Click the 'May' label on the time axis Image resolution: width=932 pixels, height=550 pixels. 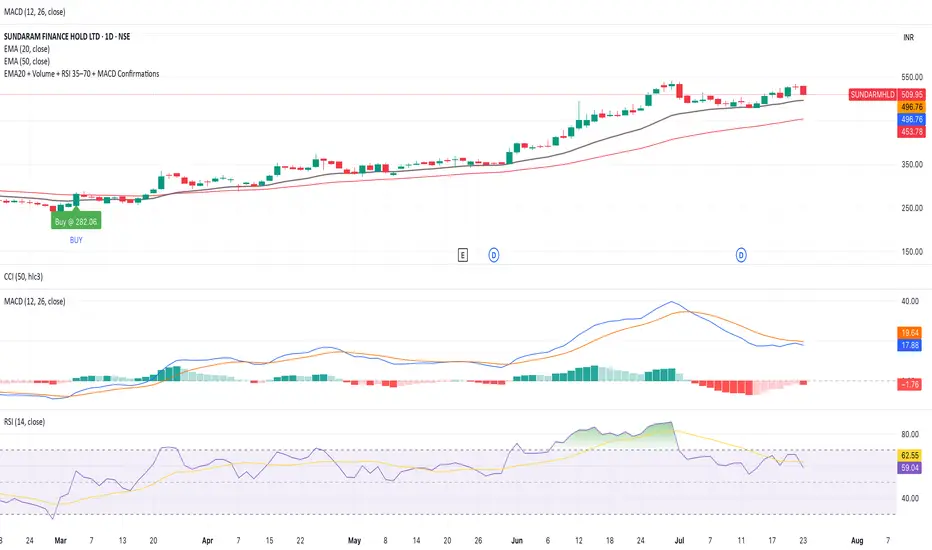pos(354,540)
